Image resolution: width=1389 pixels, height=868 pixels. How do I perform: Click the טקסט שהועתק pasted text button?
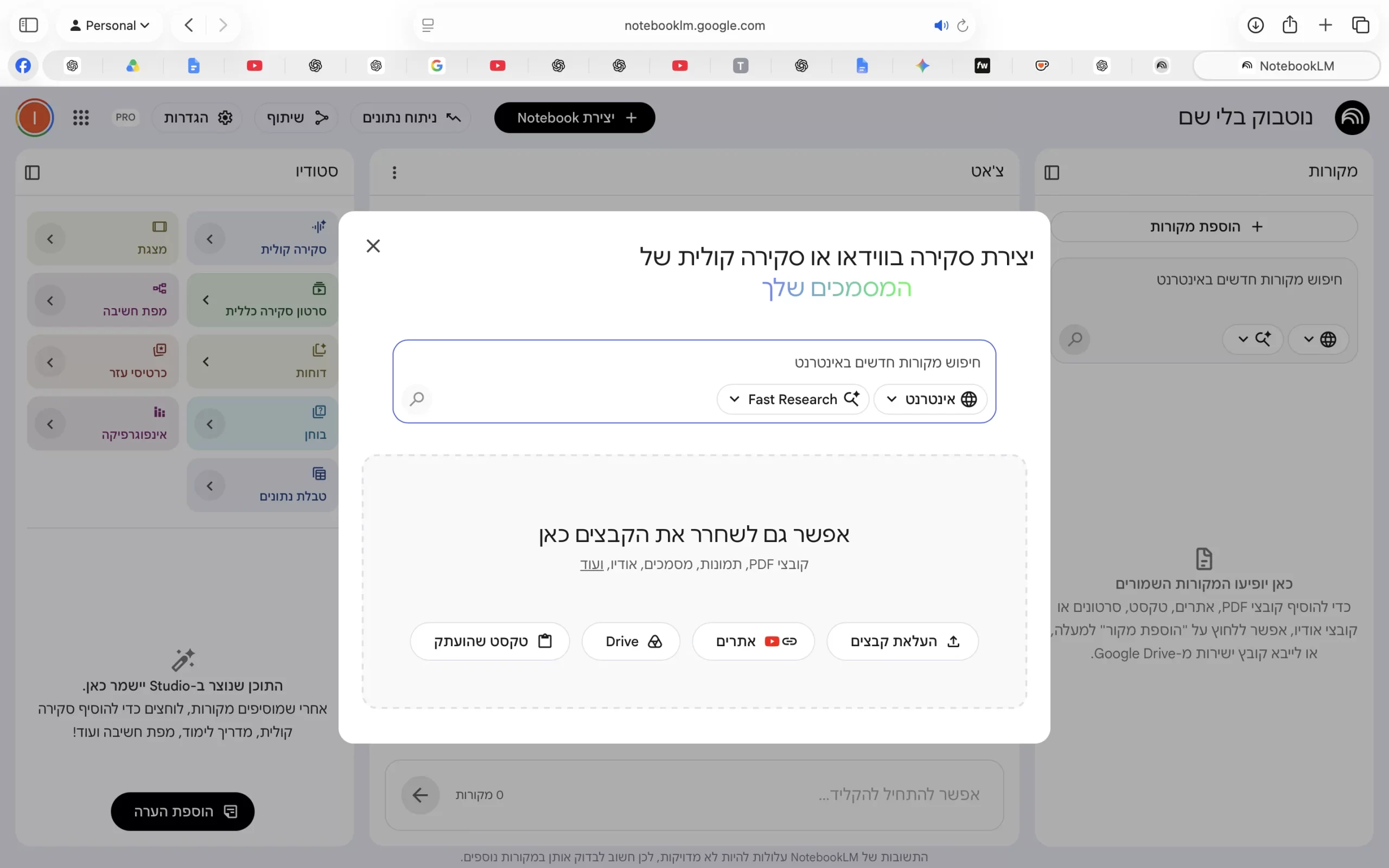point(489,641)
